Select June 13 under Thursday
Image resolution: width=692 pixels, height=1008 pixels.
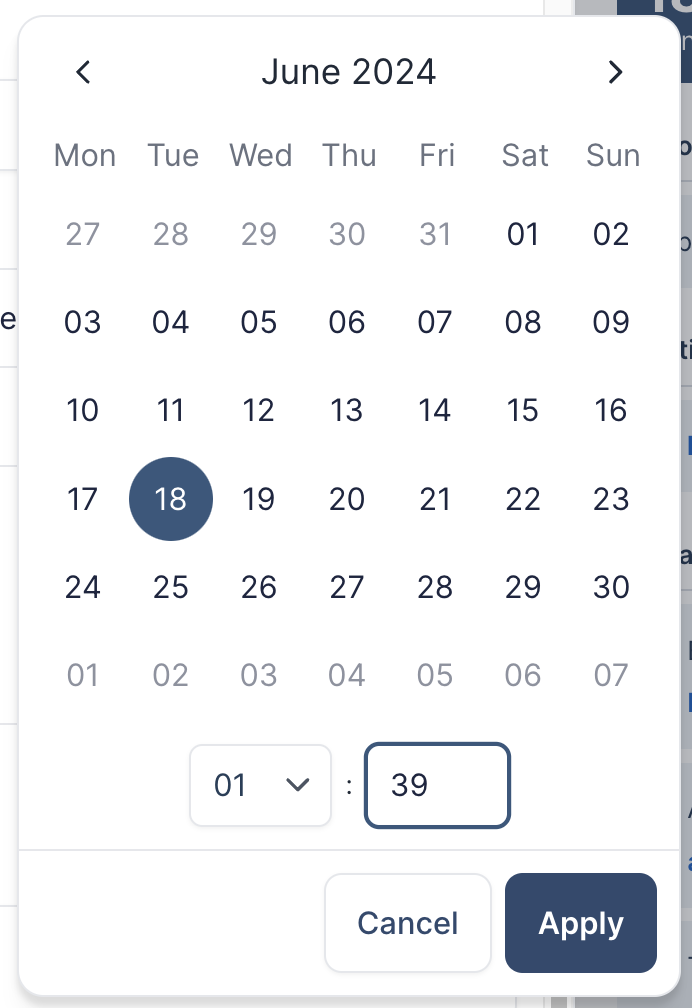(x=346, y=410)
